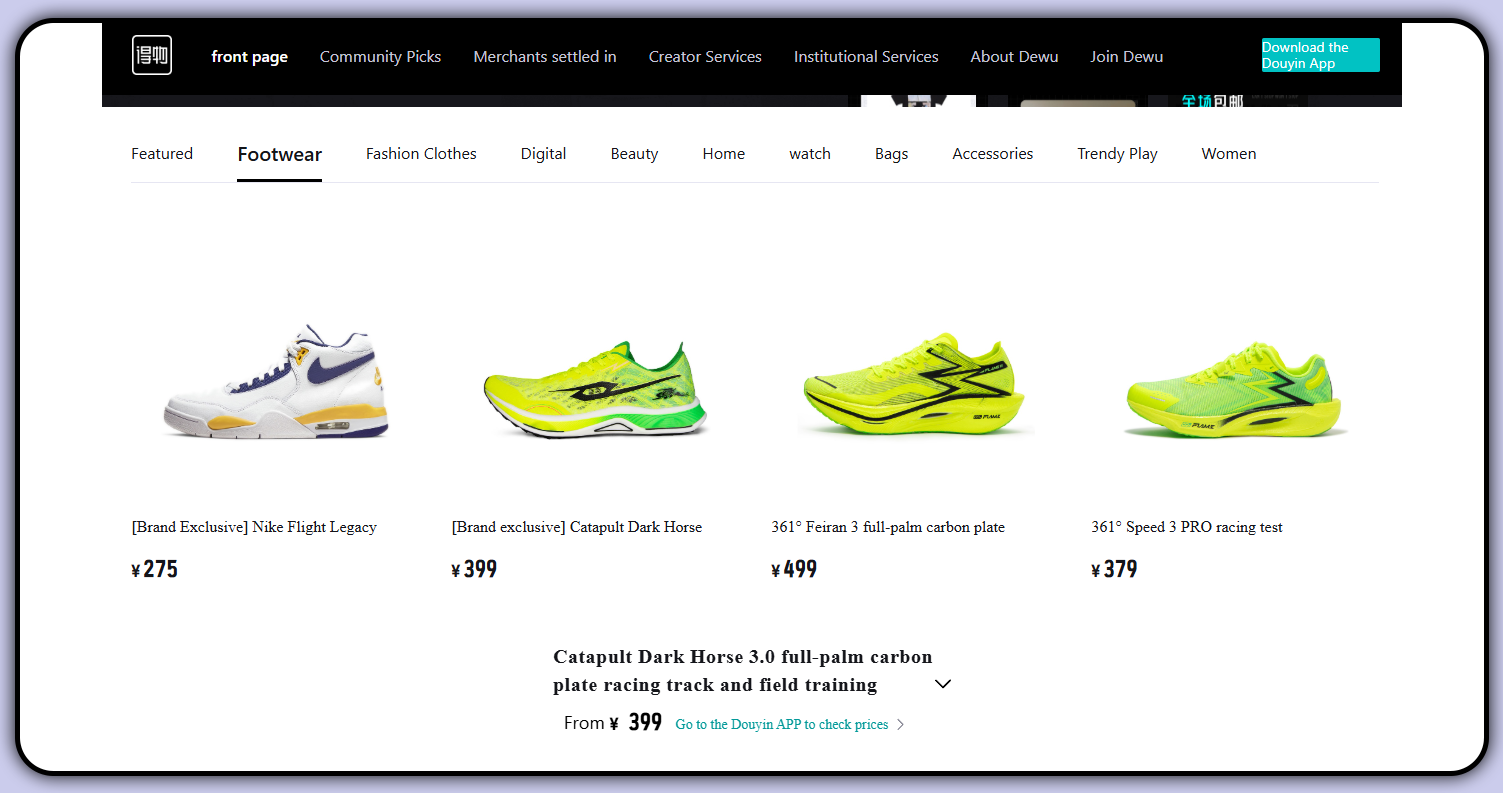Screen dimensions: 1503x793
Task: Open Go to the Douyin APP to check prices
Action: 781,724
